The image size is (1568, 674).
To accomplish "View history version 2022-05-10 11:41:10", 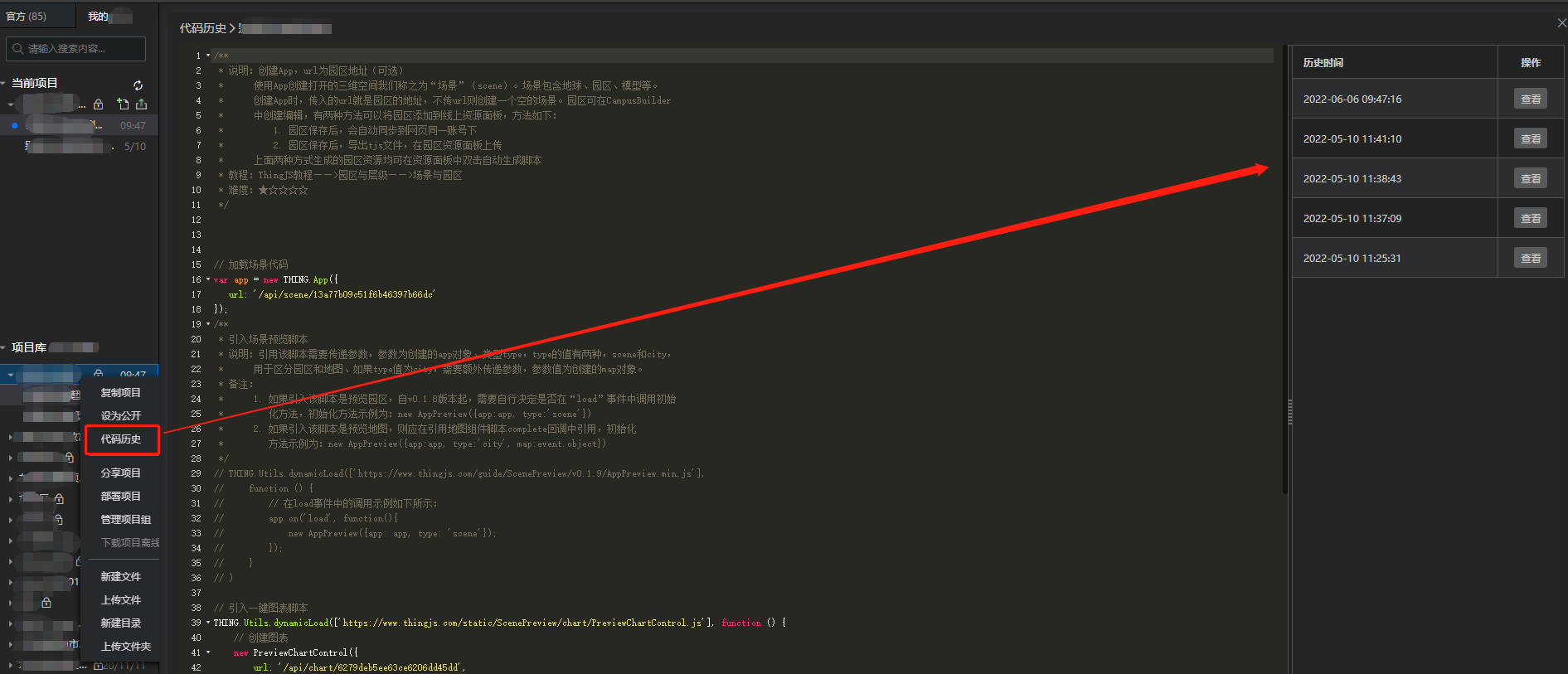I will click(x=1531, y=138).
